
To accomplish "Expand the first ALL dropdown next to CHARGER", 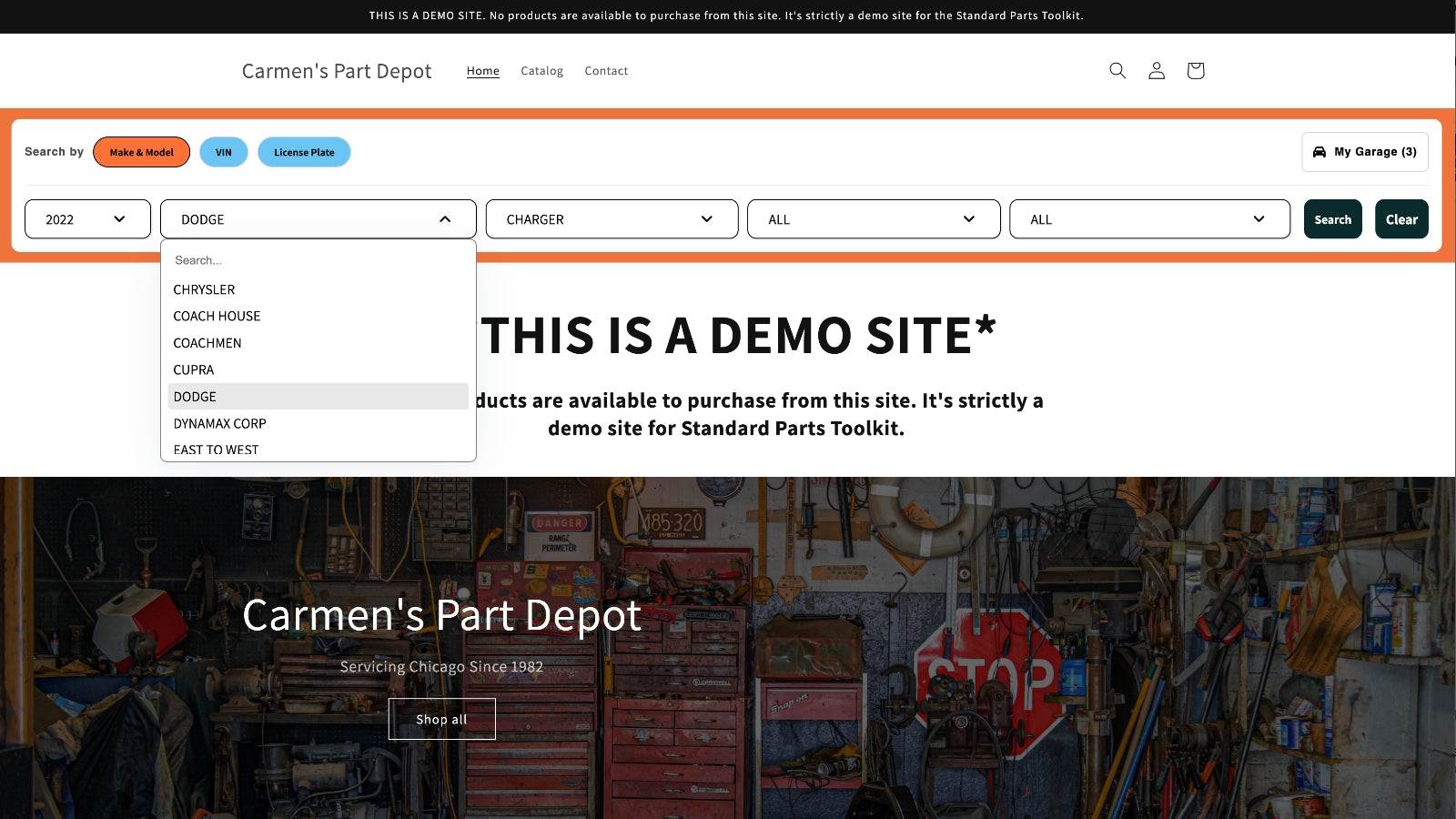I will click(x=873, y=219).
